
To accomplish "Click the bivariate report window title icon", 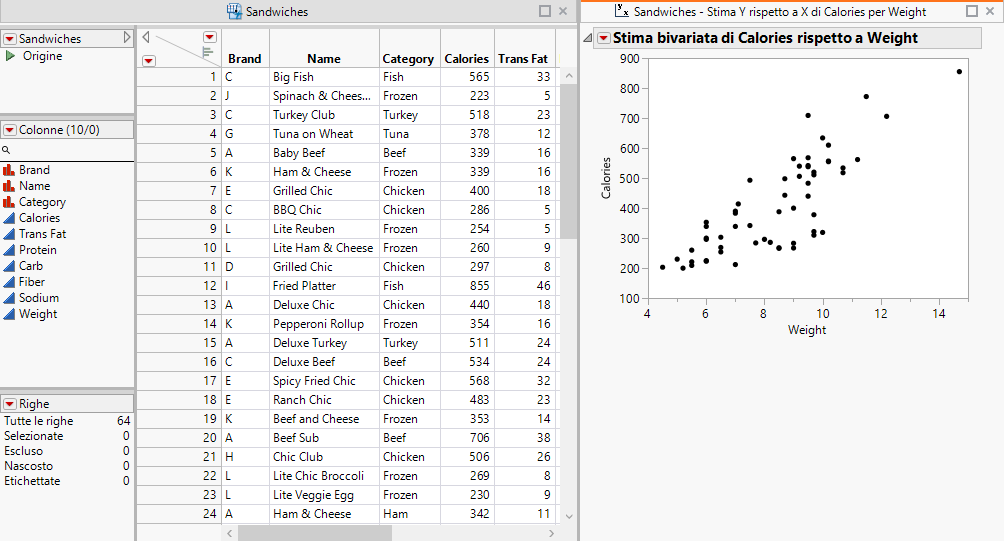I will pyautogui.click(x=621, y=10).
